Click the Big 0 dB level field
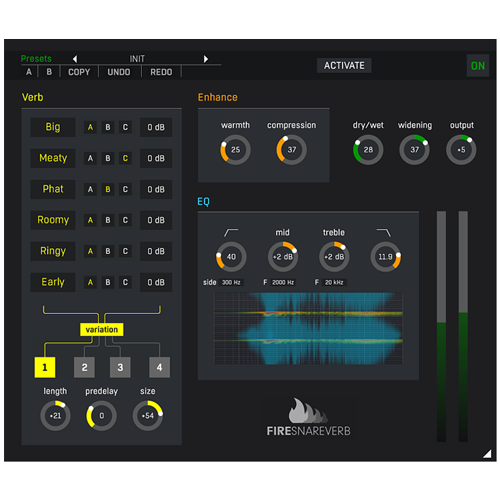The image size is (500, 500). tap(156, 127)
